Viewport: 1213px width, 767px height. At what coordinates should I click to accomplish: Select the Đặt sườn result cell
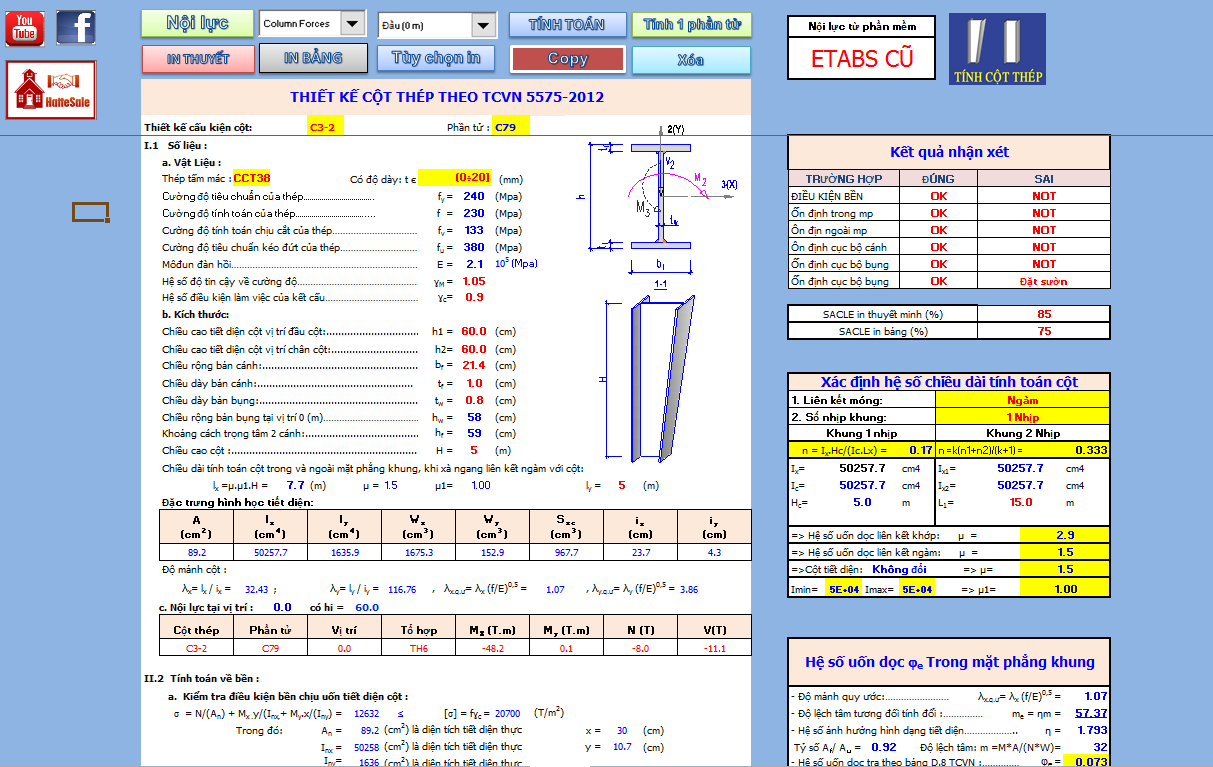(1044, 281)
